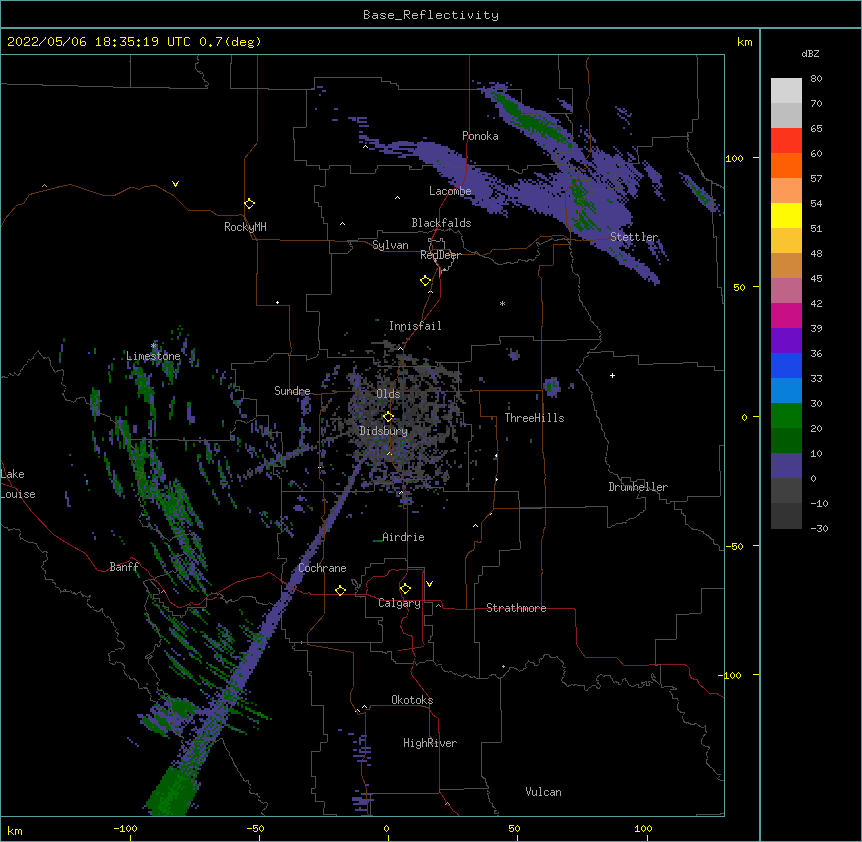Click the Calgary city label
The height and width of the screenshot is (842, 862).
click(x=399, y=603)
